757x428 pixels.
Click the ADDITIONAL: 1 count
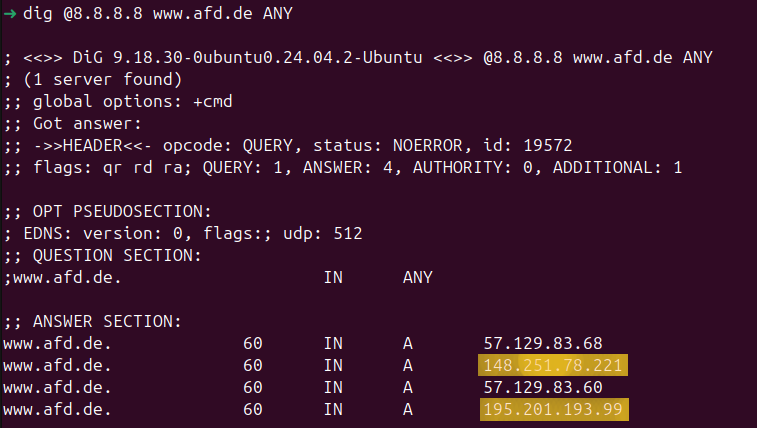(x=617, y=167)
